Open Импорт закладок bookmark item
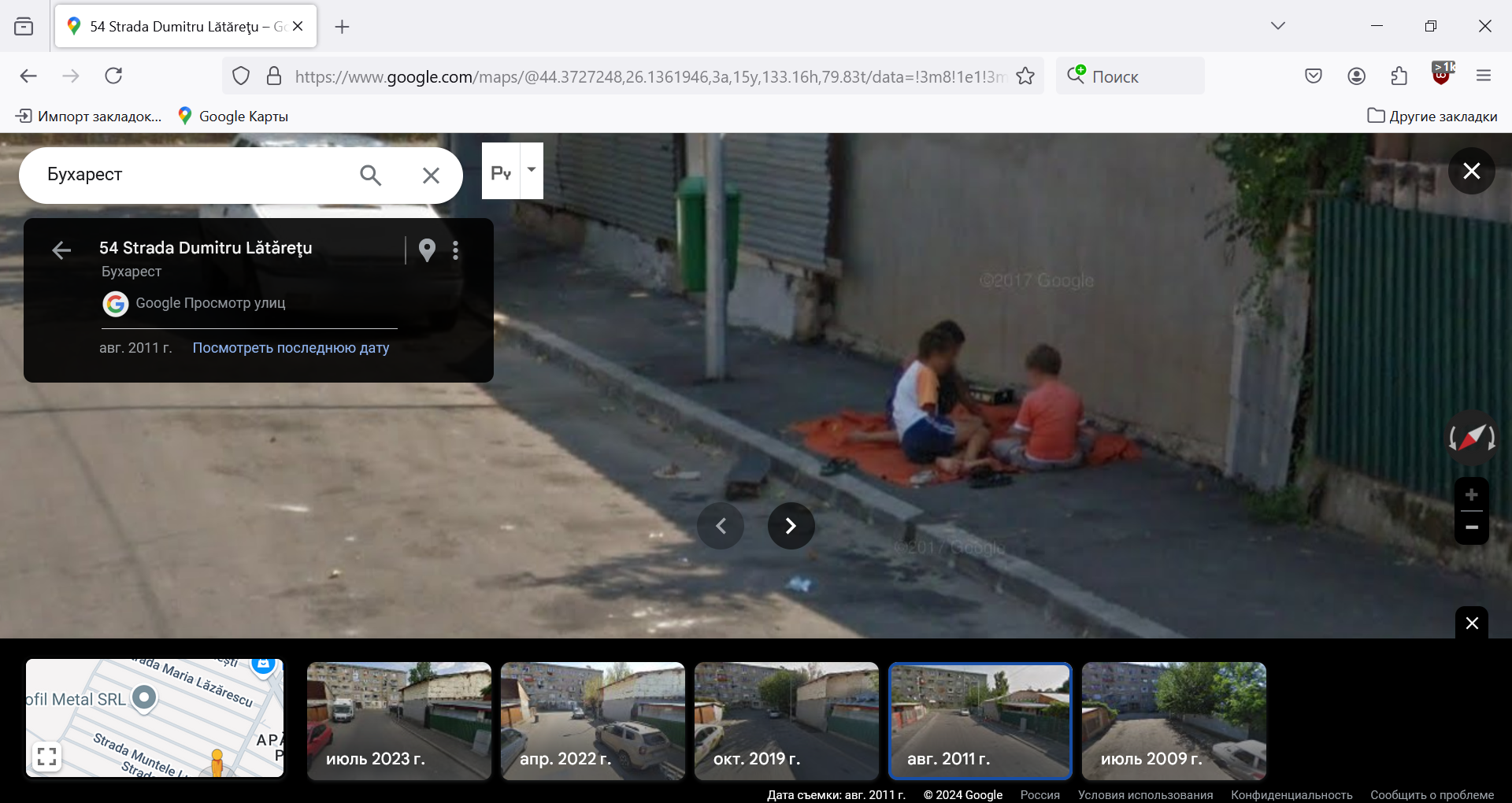Viewport: 1512px width, 803px height. click(x=88, y=117)
